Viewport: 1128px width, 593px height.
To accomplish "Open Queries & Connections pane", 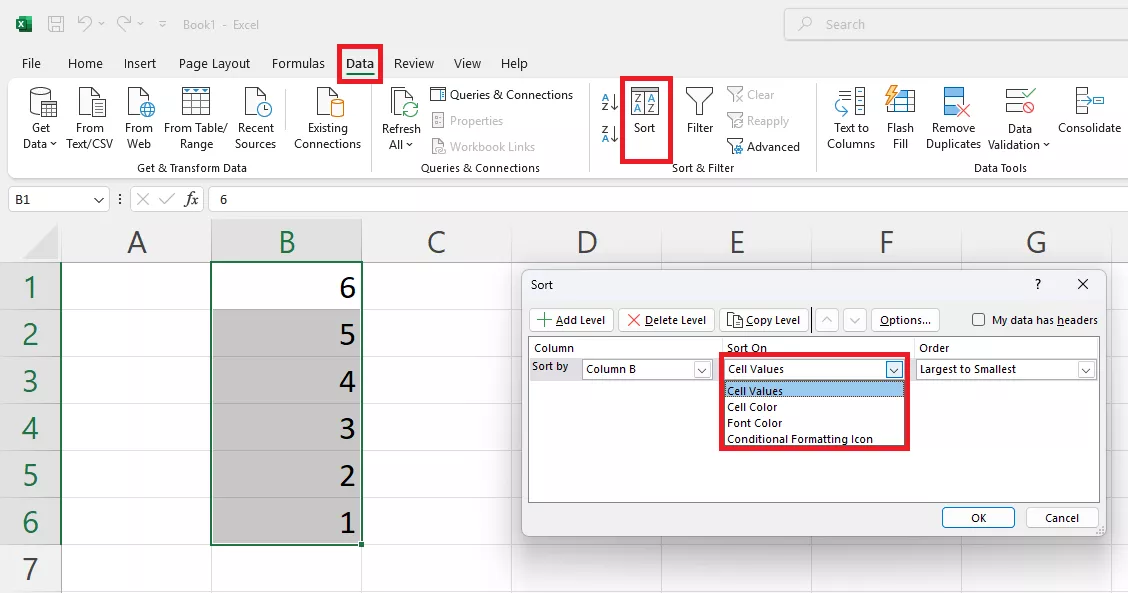I will pos(502,95).
